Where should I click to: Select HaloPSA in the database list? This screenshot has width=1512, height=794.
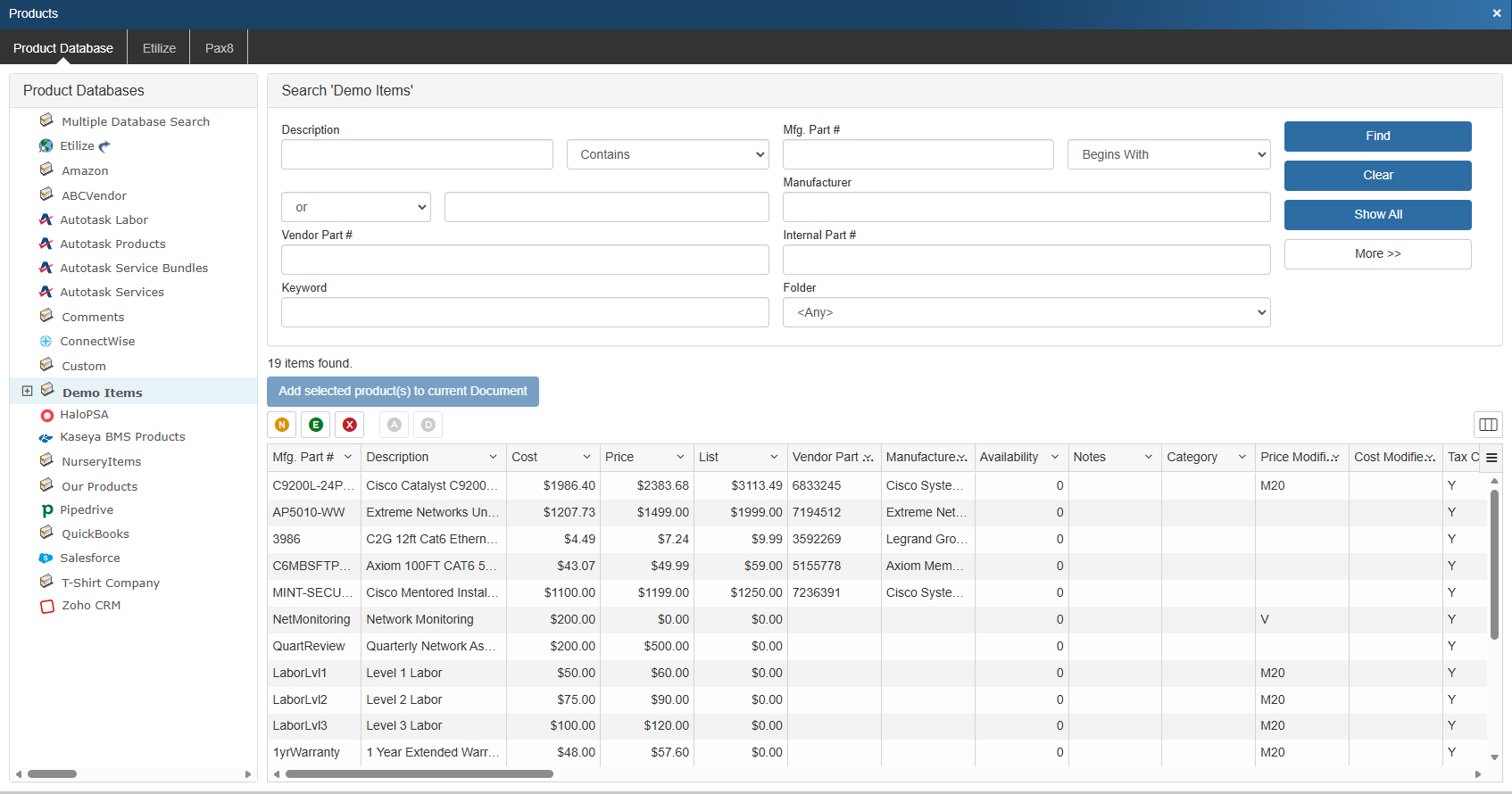[84, 415]
